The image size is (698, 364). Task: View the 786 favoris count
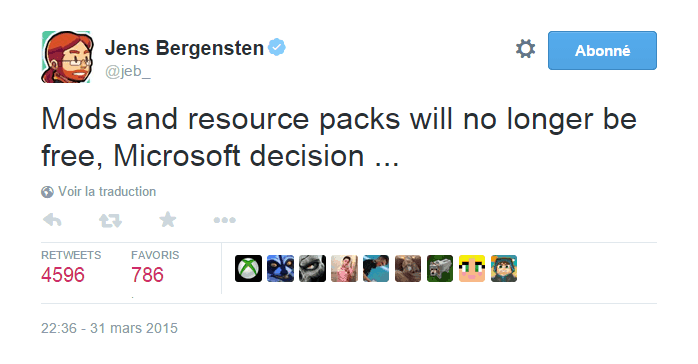point(147,275)
